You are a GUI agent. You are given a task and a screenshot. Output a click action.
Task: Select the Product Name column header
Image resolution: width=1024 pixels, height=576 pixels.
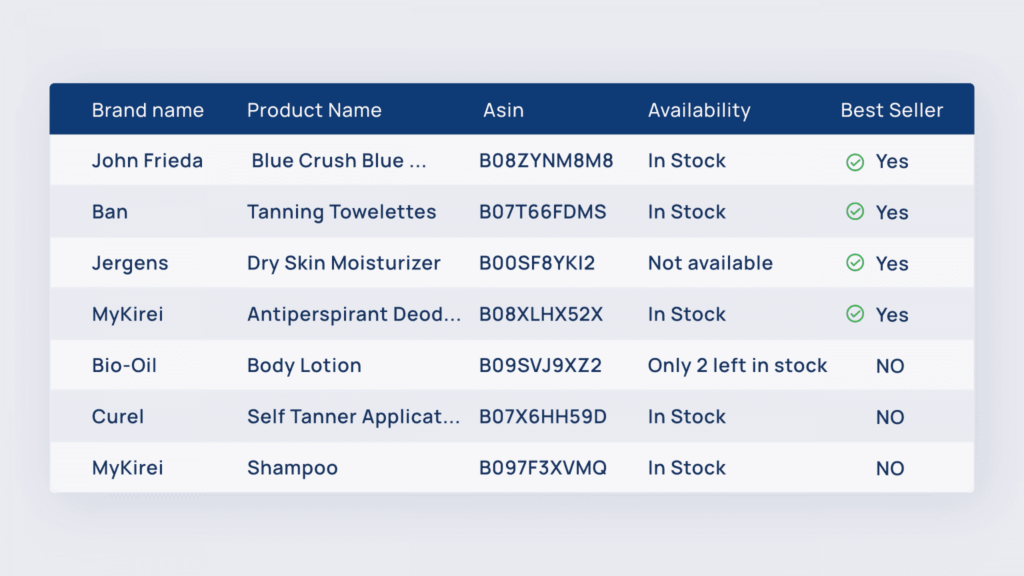click(x=314, y=110)
